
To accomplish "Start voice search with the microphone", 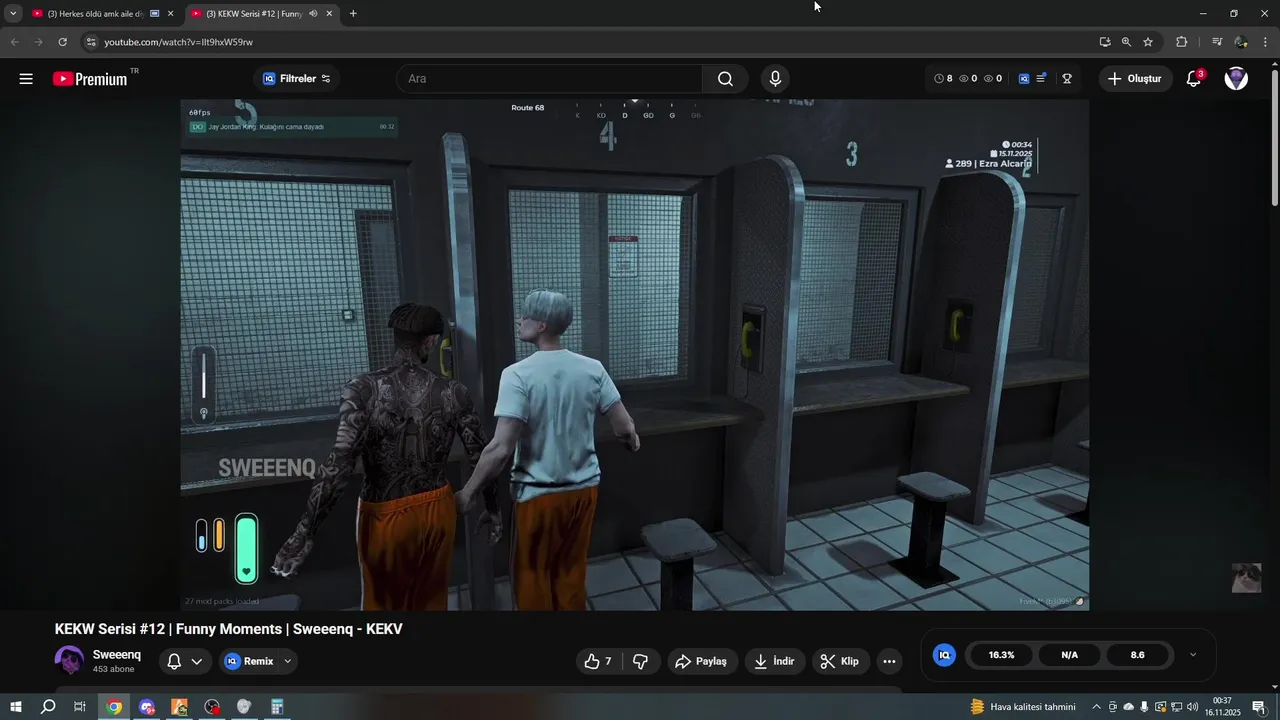I will pyautogui.click(x=775, y=79).
